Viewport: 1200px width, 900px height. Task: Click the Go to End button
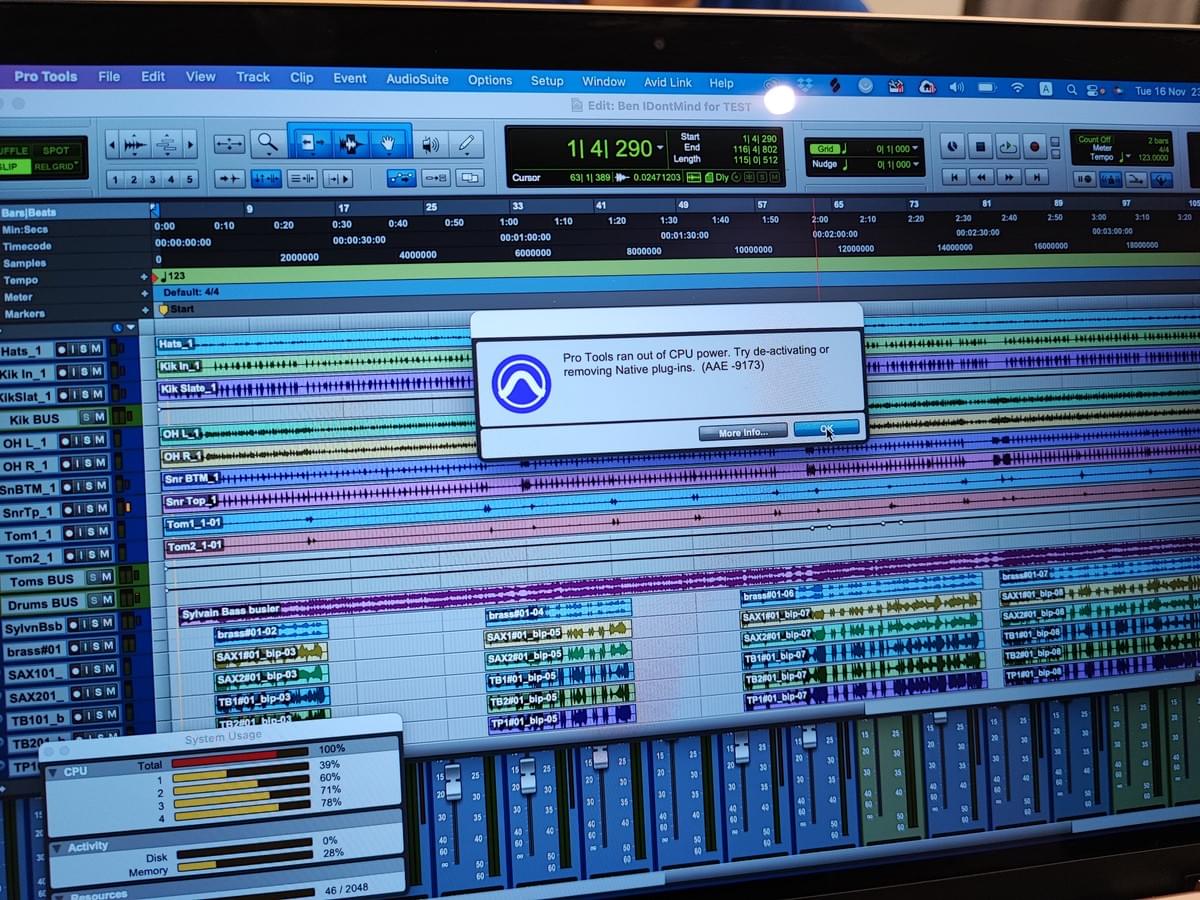(x=1037, y=178)
